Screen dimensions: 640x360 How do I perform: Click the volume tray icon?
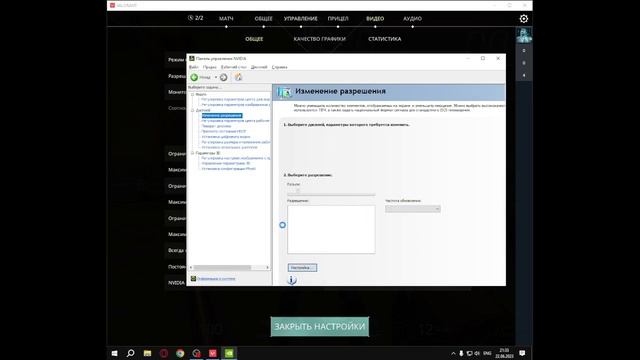pyautogui.click(x=477, y=353)
